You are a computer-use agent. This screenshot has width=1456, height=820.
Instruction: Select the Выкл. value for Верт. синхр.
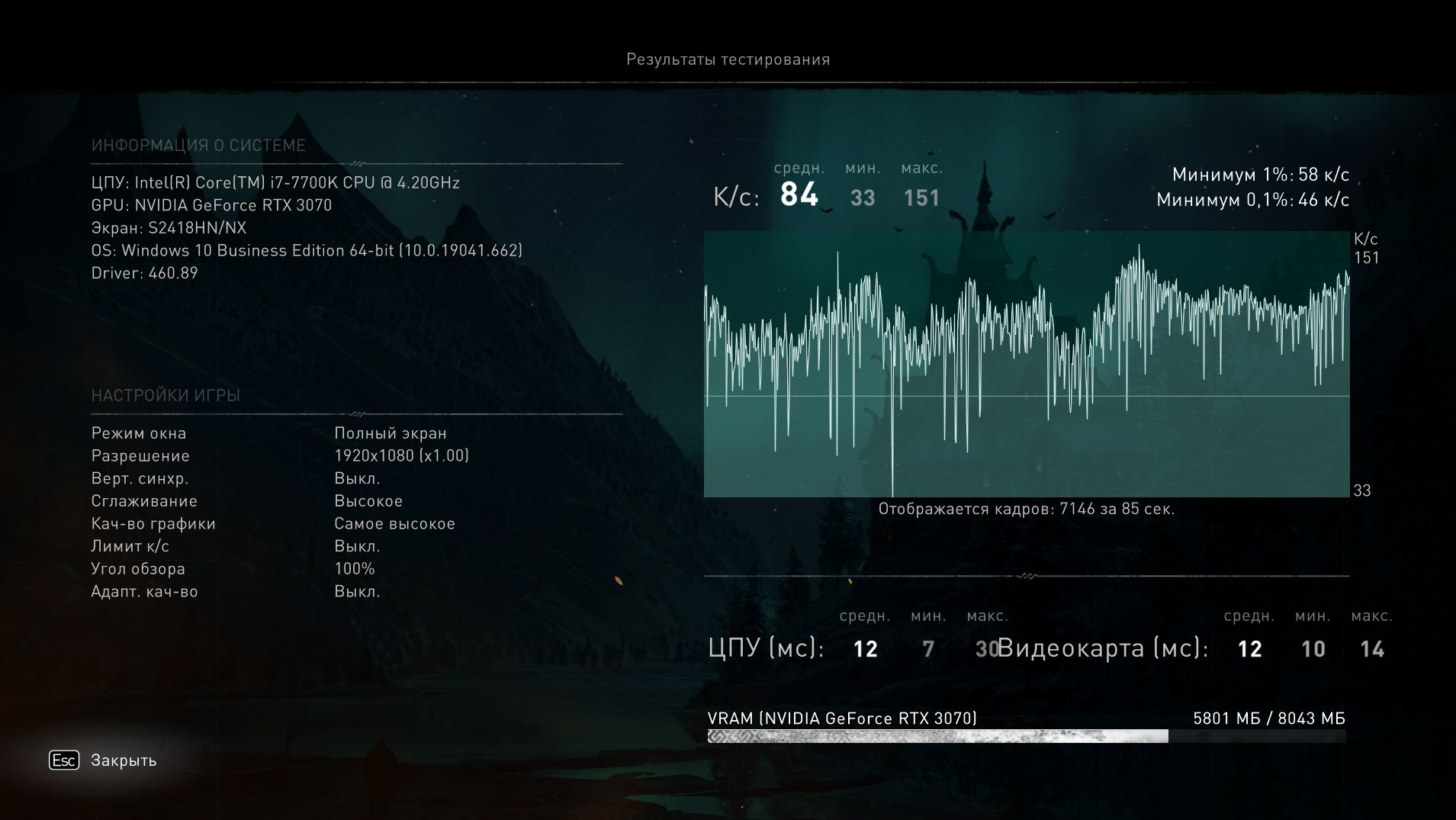(357, 478)
